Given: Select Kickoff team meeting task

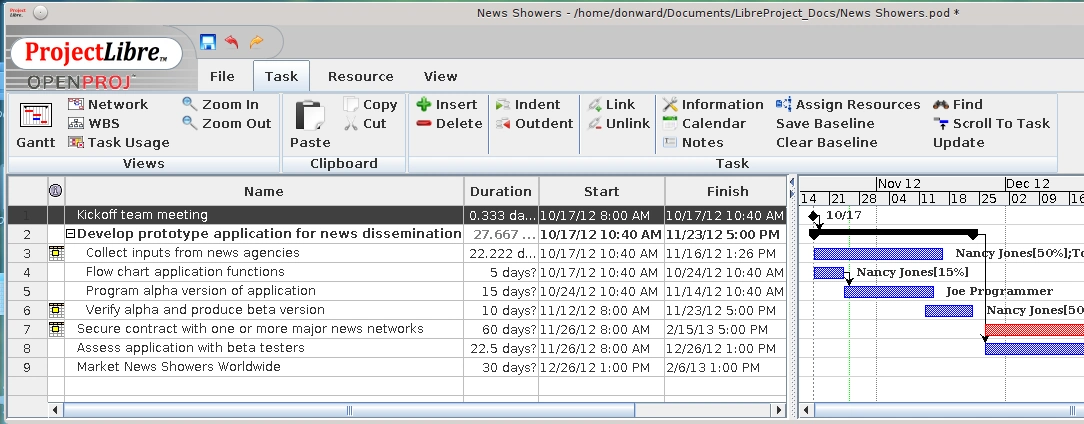Looking at the screenshot, I should coord(142,215).
